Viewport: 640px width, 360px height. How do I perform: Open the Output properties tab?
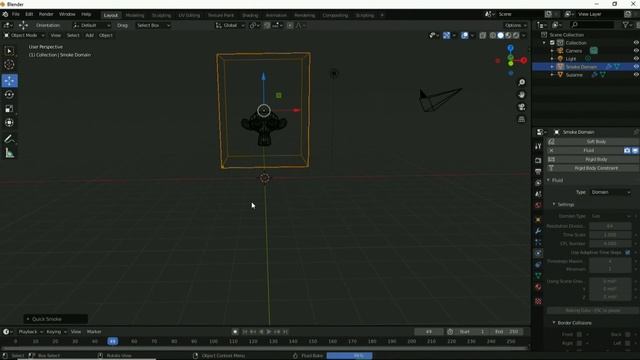coord(538,171)
